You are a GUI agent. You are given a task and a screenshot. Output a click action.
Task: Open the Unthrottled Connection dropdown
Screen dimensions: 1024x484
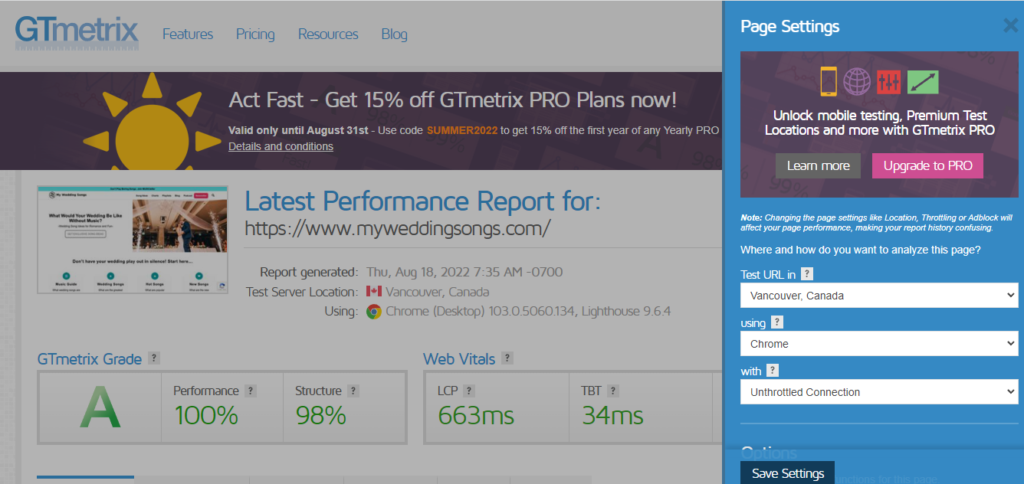click(x=879, y=393)
